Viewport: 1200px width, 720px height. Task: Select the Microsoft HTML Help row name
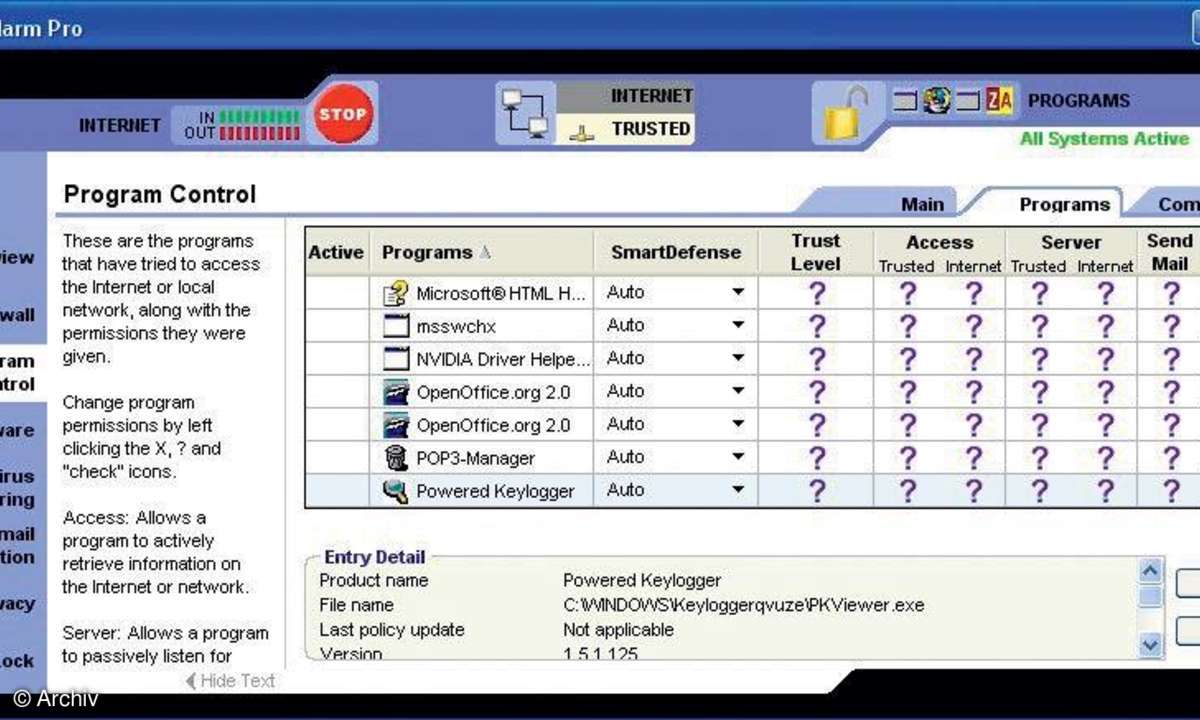point(501,294)
